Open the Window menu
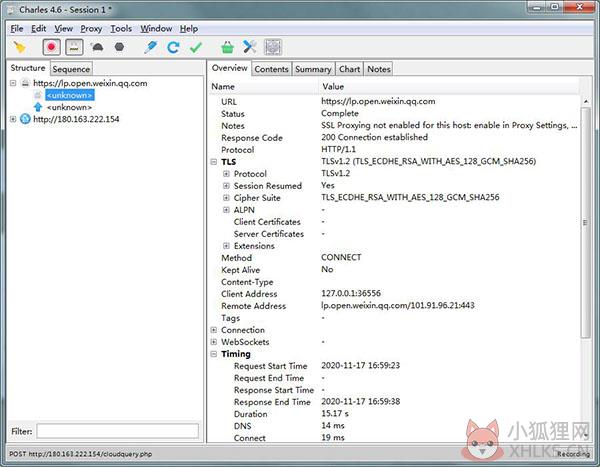 [156, 29]
